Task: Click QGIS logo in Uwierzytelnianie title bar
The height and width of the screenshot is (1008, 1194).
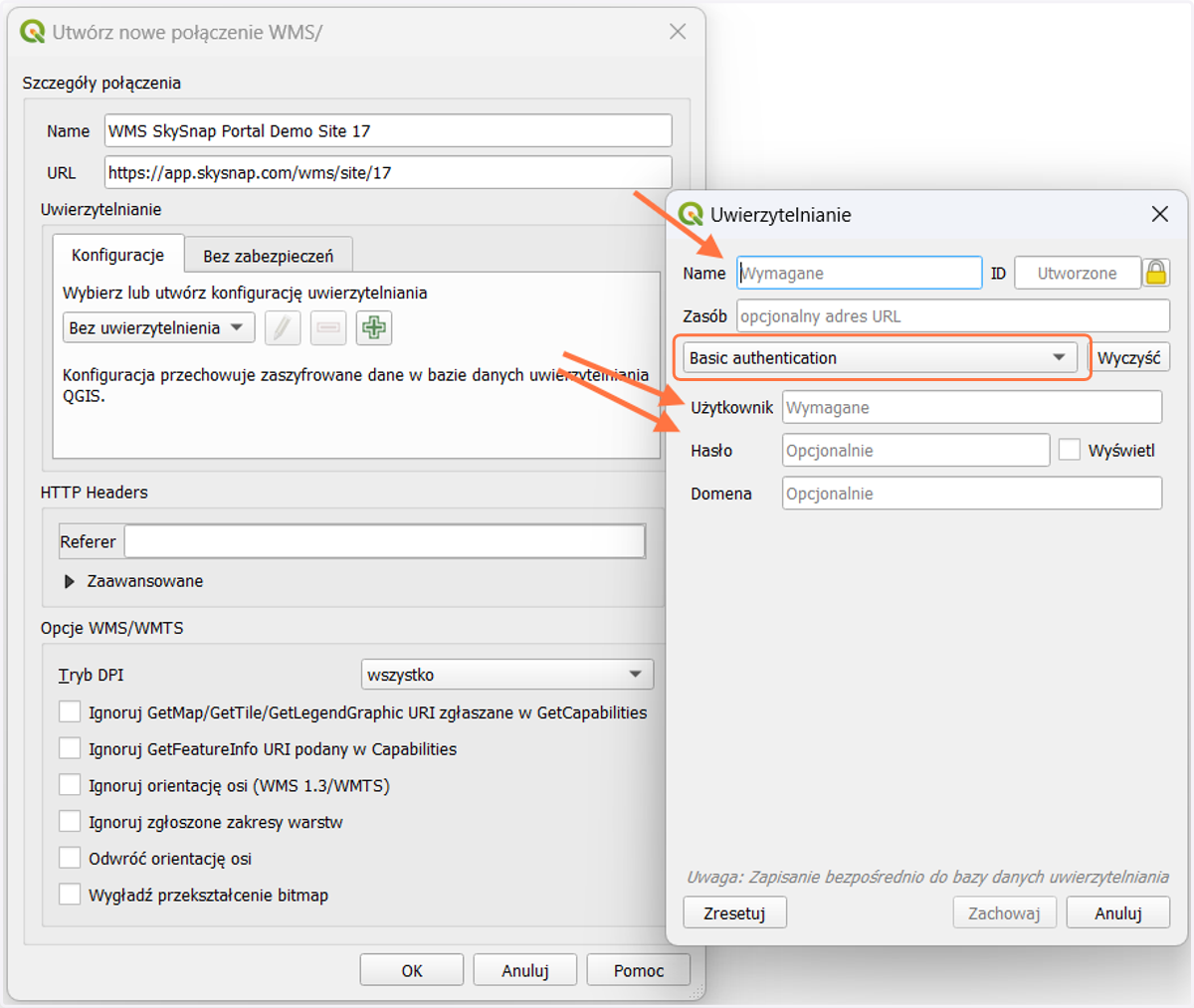Action: click(x=691, y=214)
